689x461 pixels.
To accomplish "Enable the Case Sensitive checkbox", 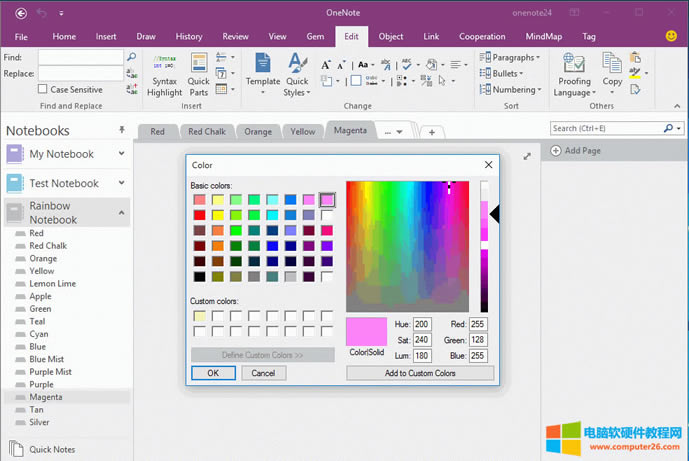I will pos(44,90).
